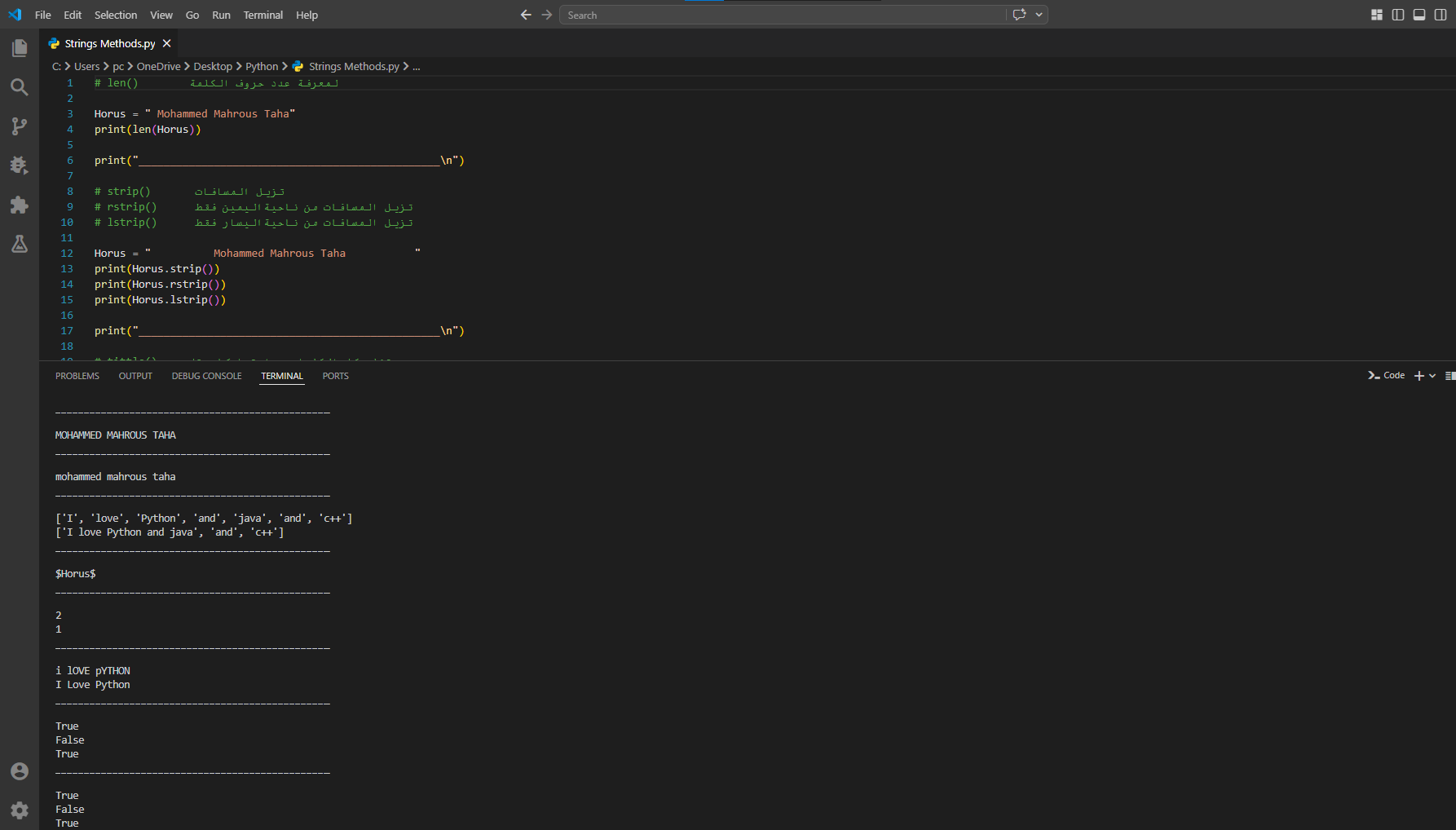This screenshot has width=1456, height=830.
Task: Click the print(Horus.rstrip()) code line
Action: pyautogui.click(x=160, y=285)
